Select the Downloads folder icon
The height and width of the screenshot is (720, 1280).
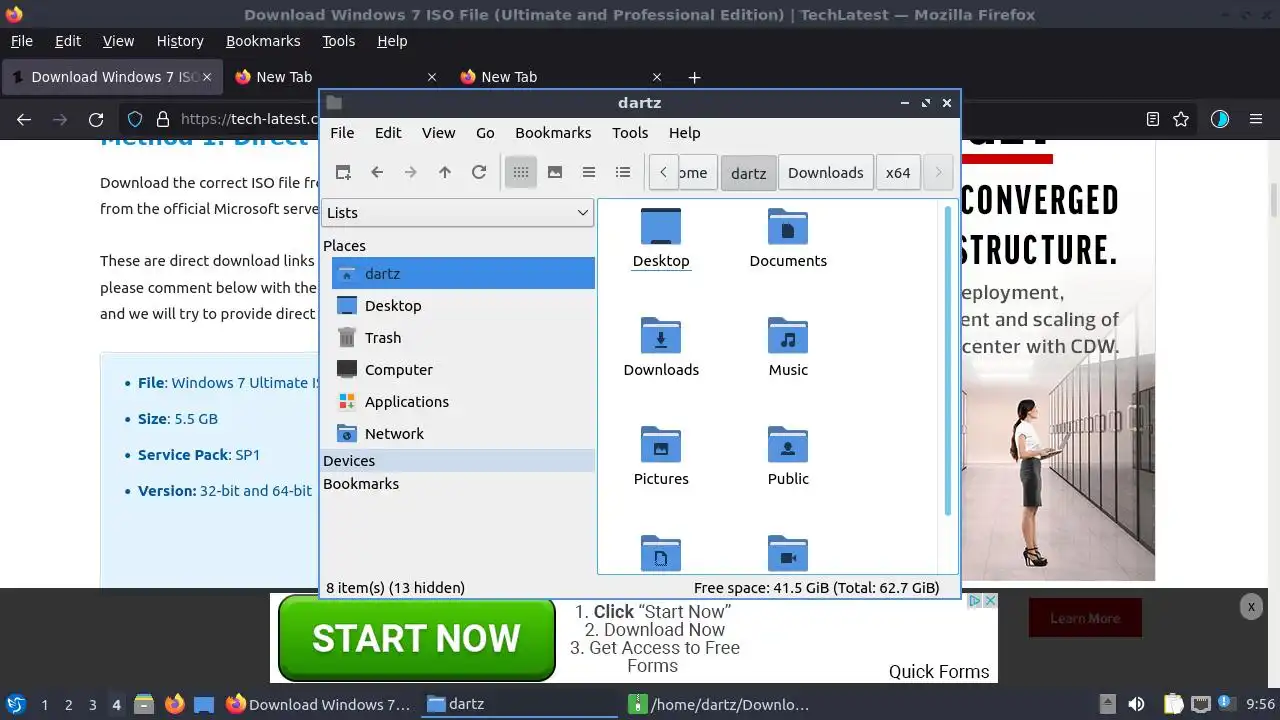(661, 347)
